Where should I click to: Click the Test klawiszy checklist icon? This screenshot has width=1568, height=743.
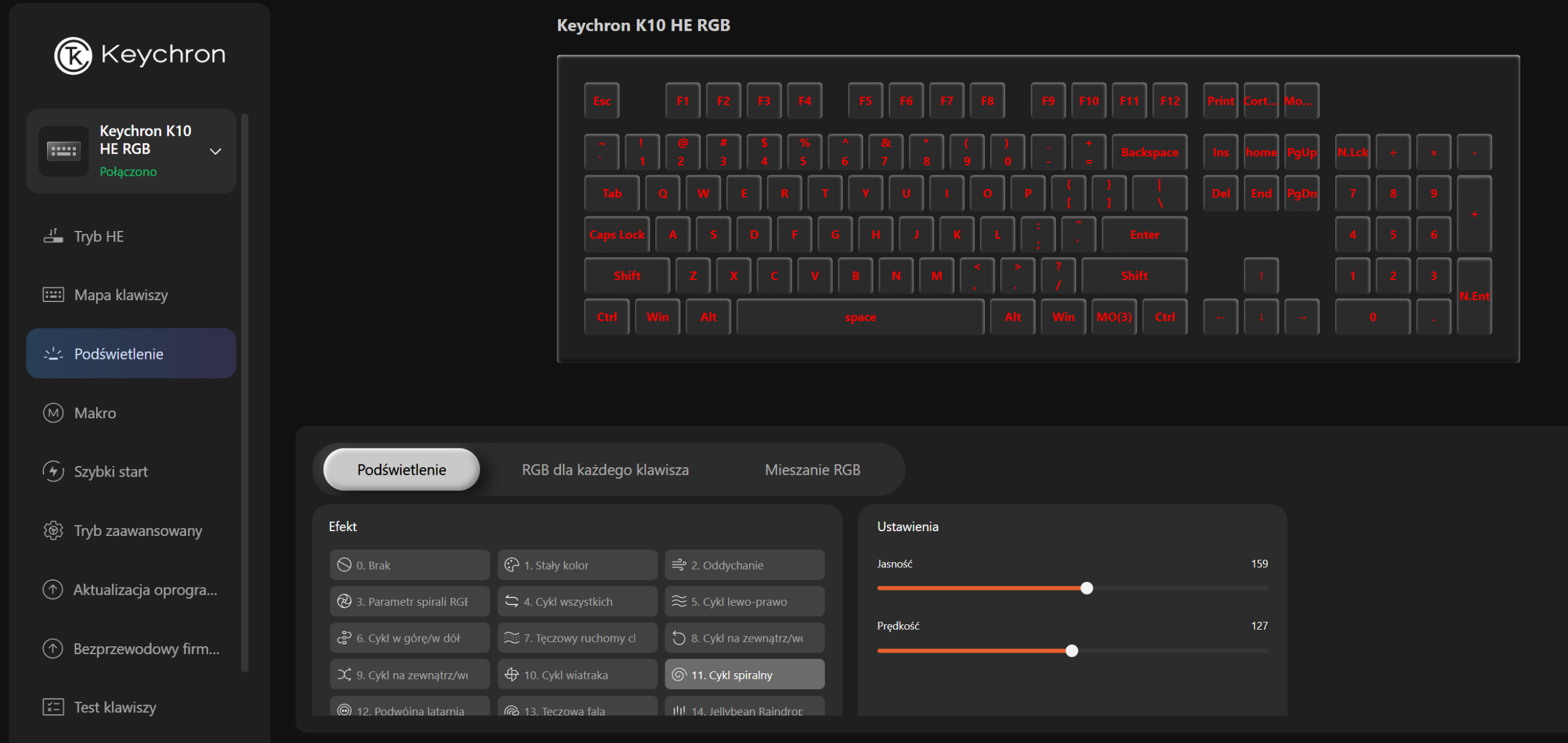click(x=53, y=707)
